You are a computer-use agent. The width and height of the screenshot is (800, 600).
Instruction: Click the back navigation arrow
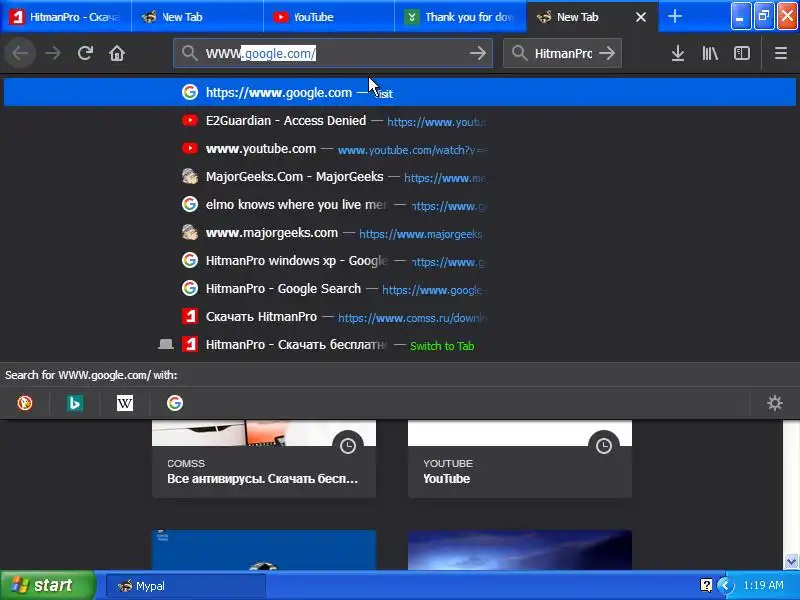(x=20, y=53)
